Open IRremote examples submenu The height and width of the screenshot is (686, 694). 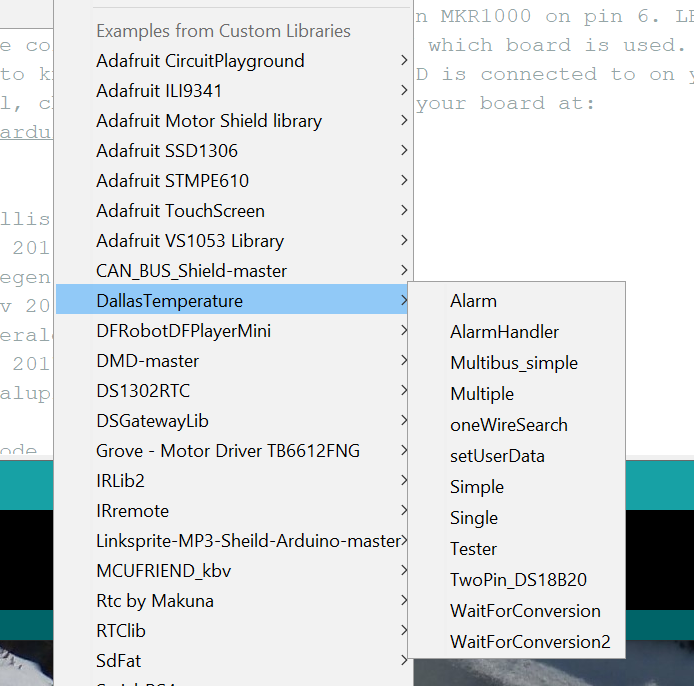pos(234,511)
